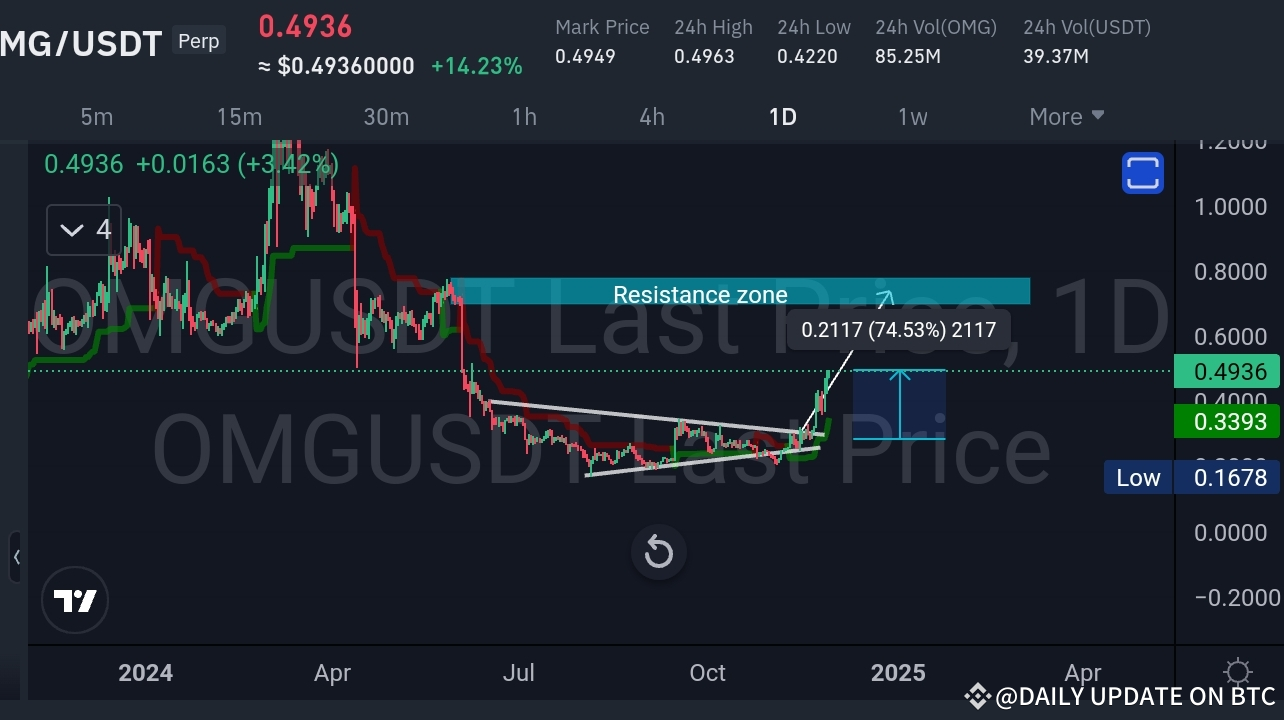Click the TradingView logo icon

tap(75, 600)
